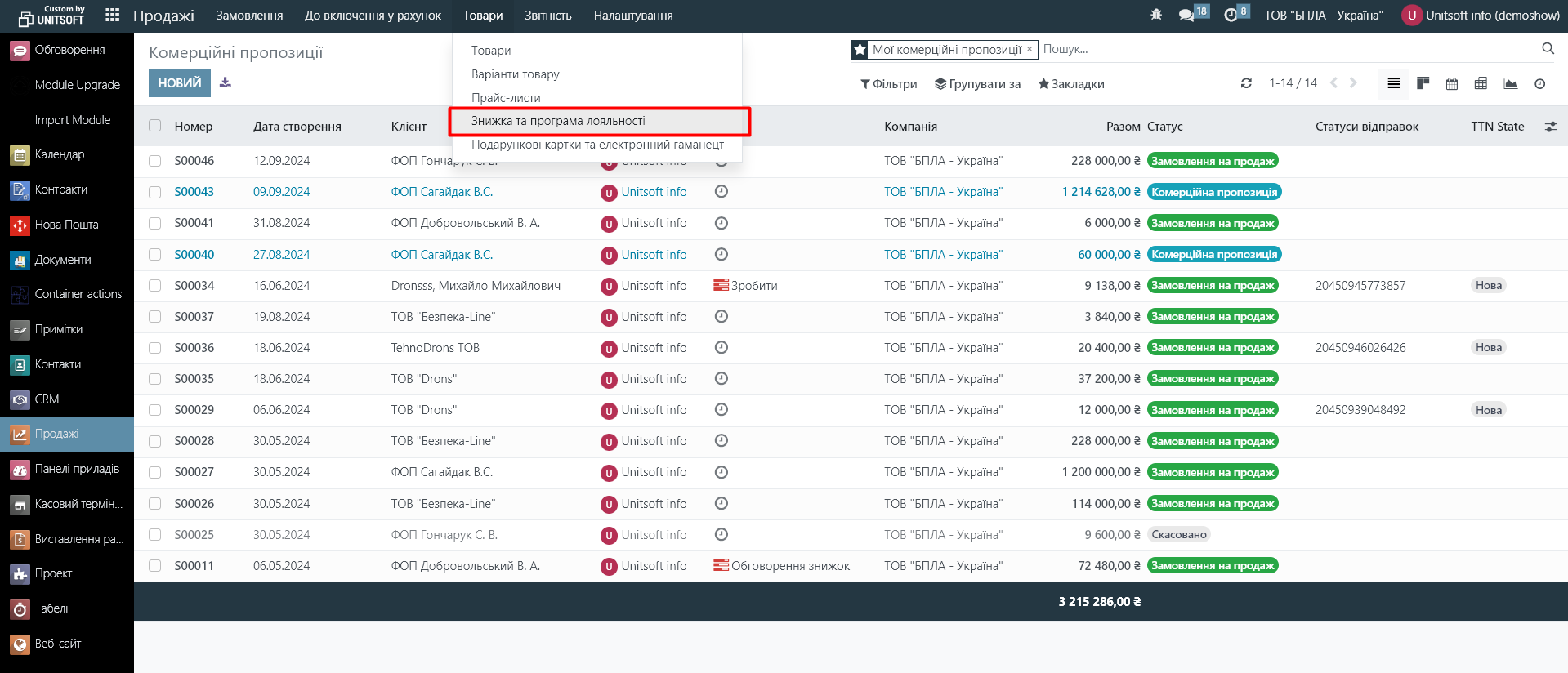Click the debug bug icon in top bar
This screenshot has height=673, width=1568.
tap(1155, 15)
